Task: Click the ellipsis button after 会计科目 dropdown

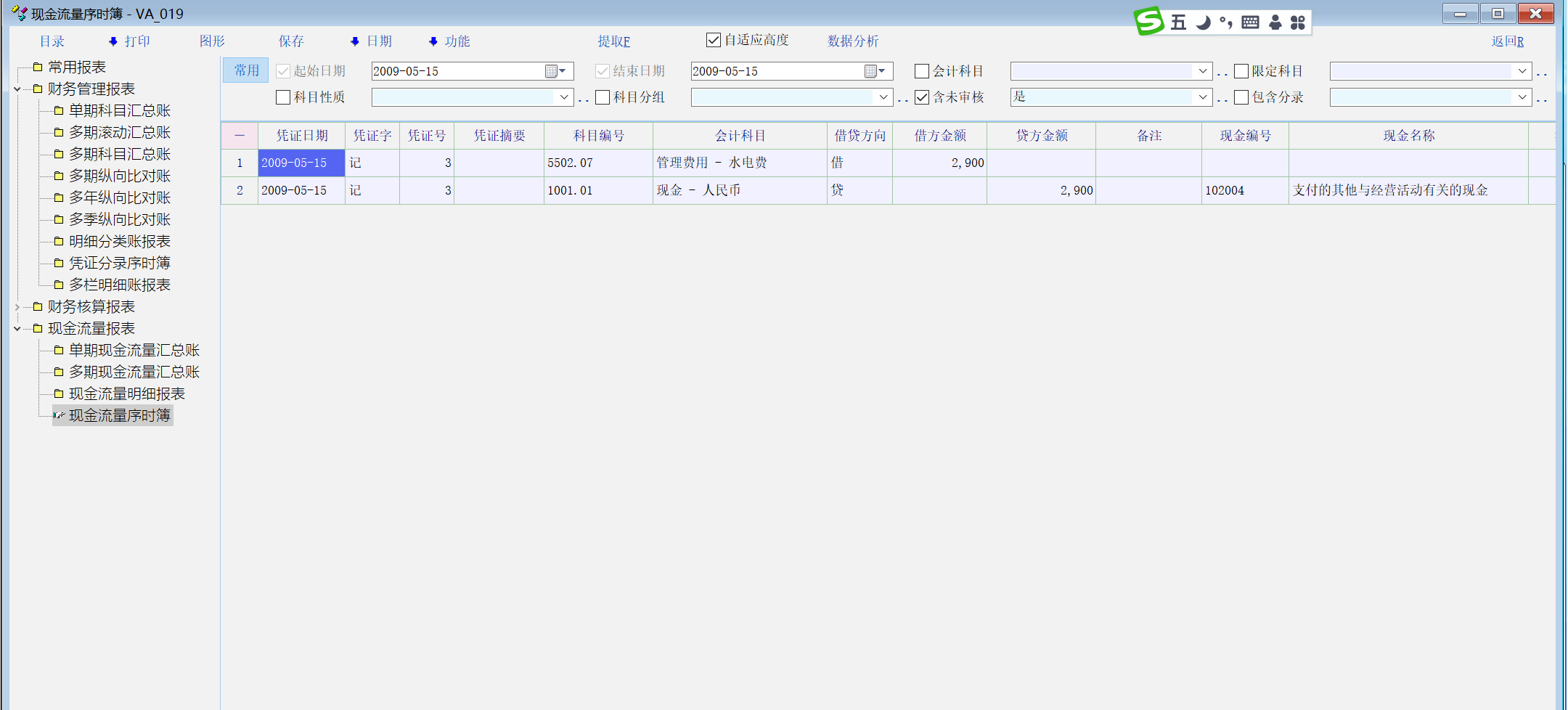Action: [x=1222, y=73]
